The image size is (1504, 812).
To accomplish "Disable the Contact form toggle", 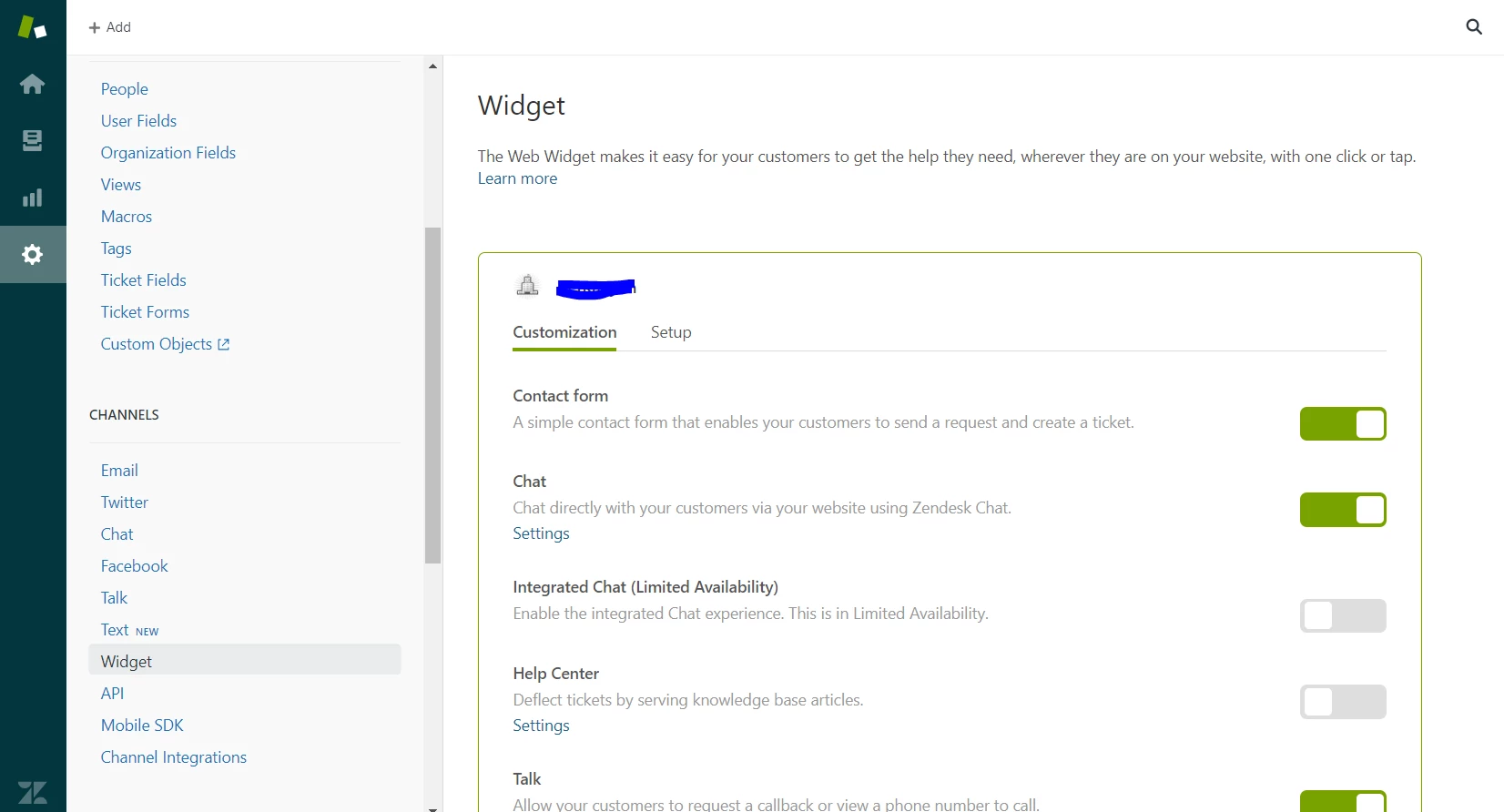I will pos(1343,424).
